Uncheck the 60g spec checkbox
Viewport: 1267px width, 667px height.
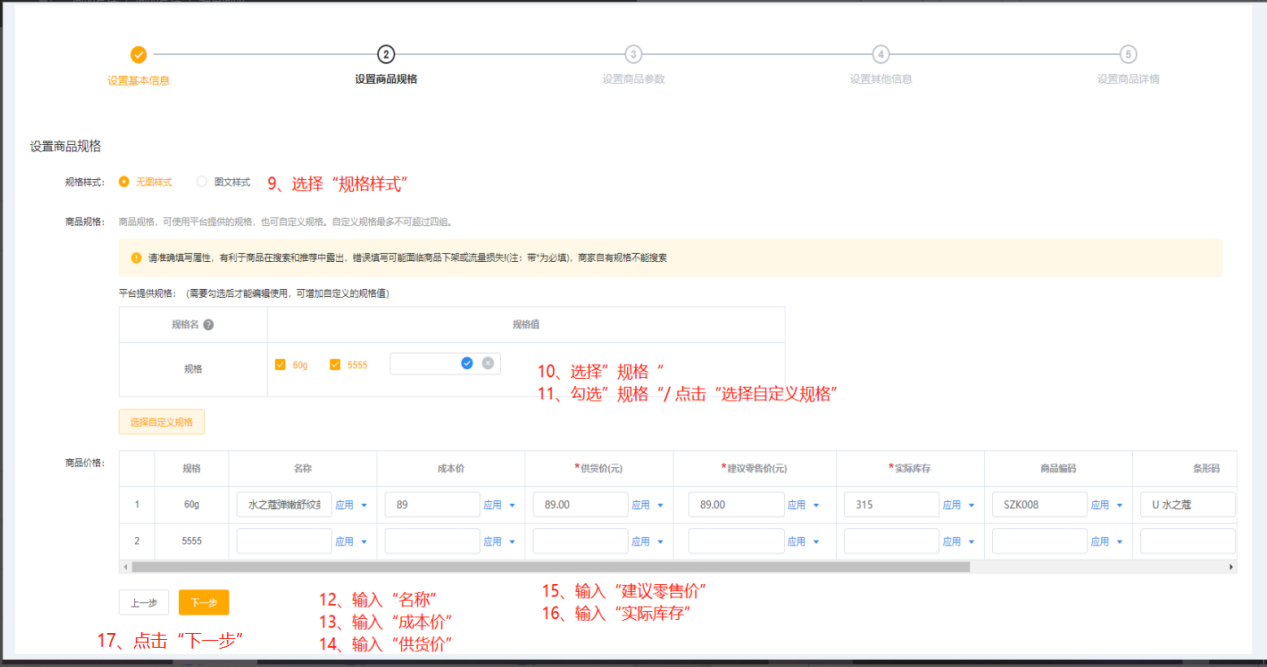[280, 365]
